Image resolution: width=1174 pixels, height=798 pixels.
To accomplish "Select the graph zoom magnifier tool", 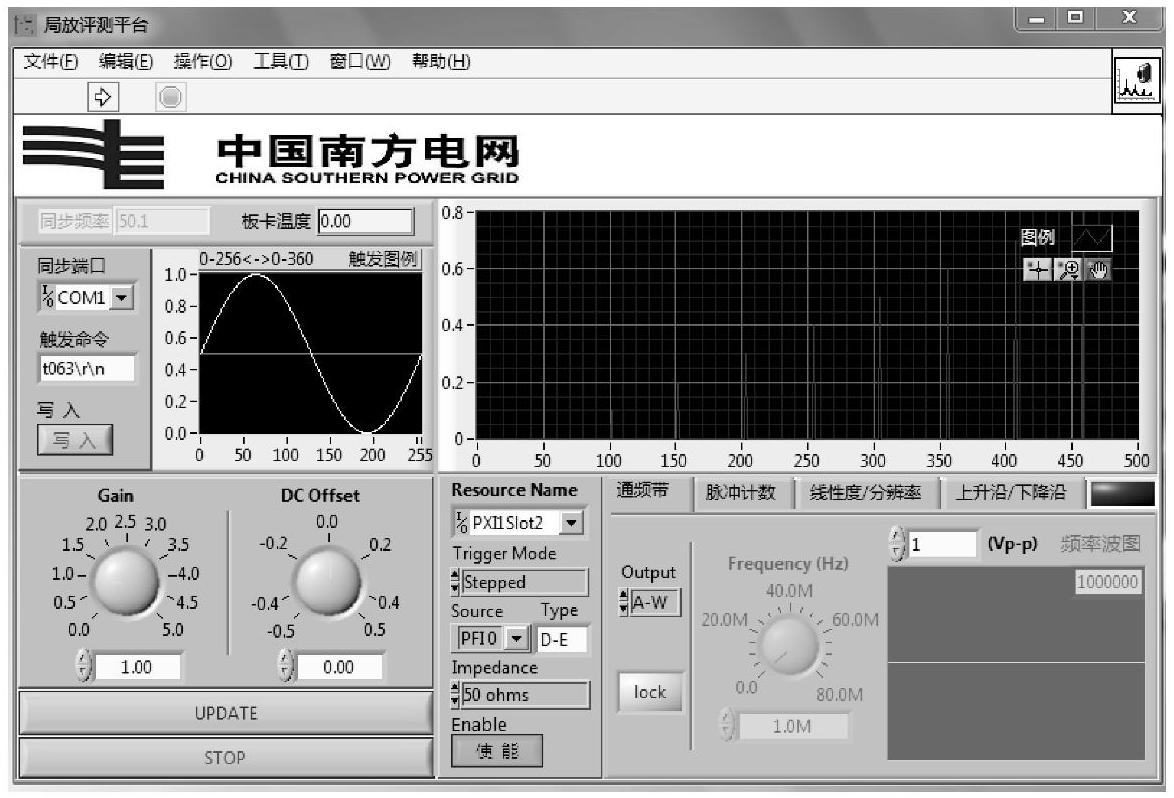I will [x=1068, y=270].
